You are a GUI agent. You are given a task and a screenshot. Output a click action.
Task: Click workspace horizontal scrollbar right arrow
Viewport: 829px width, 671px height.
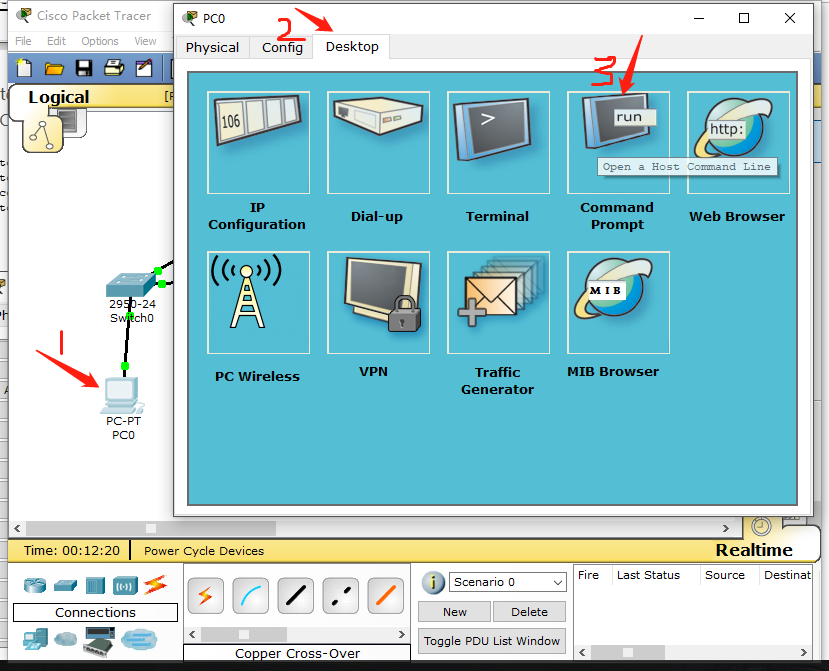click(x=726, y=528)
